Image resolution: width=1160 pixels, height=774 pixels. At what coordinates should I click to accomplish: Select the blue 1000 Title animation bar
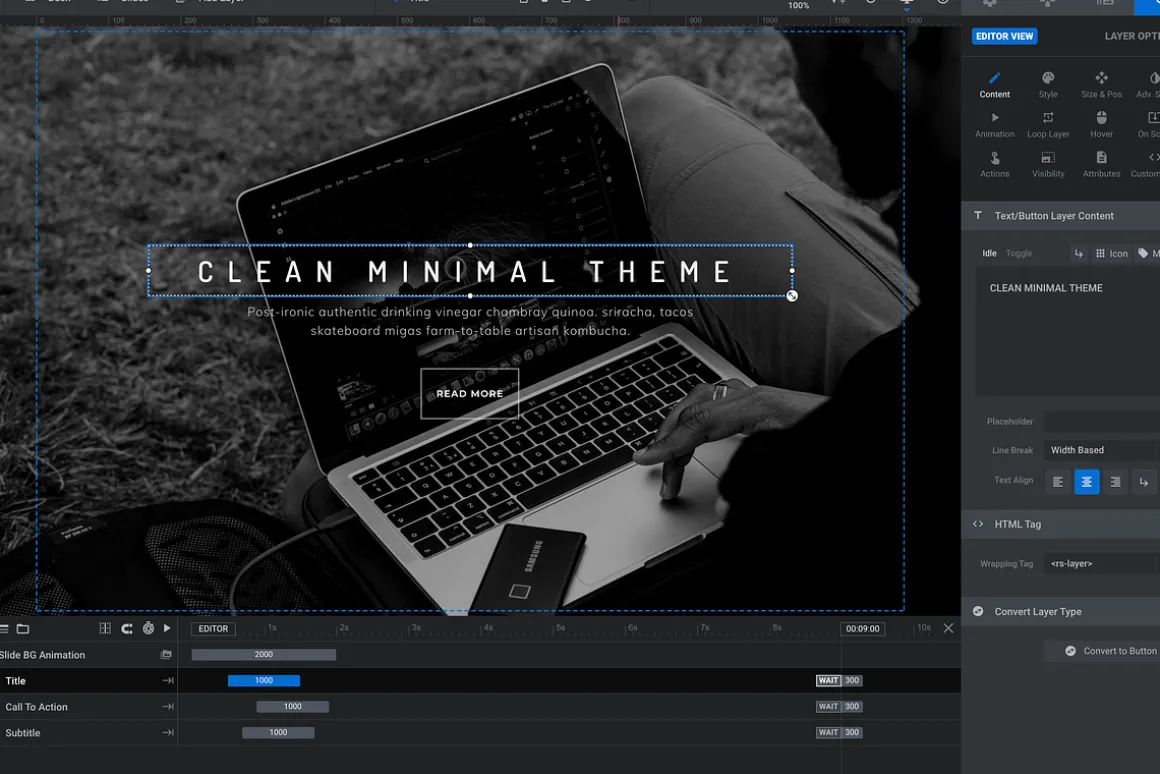coord(263,681)
